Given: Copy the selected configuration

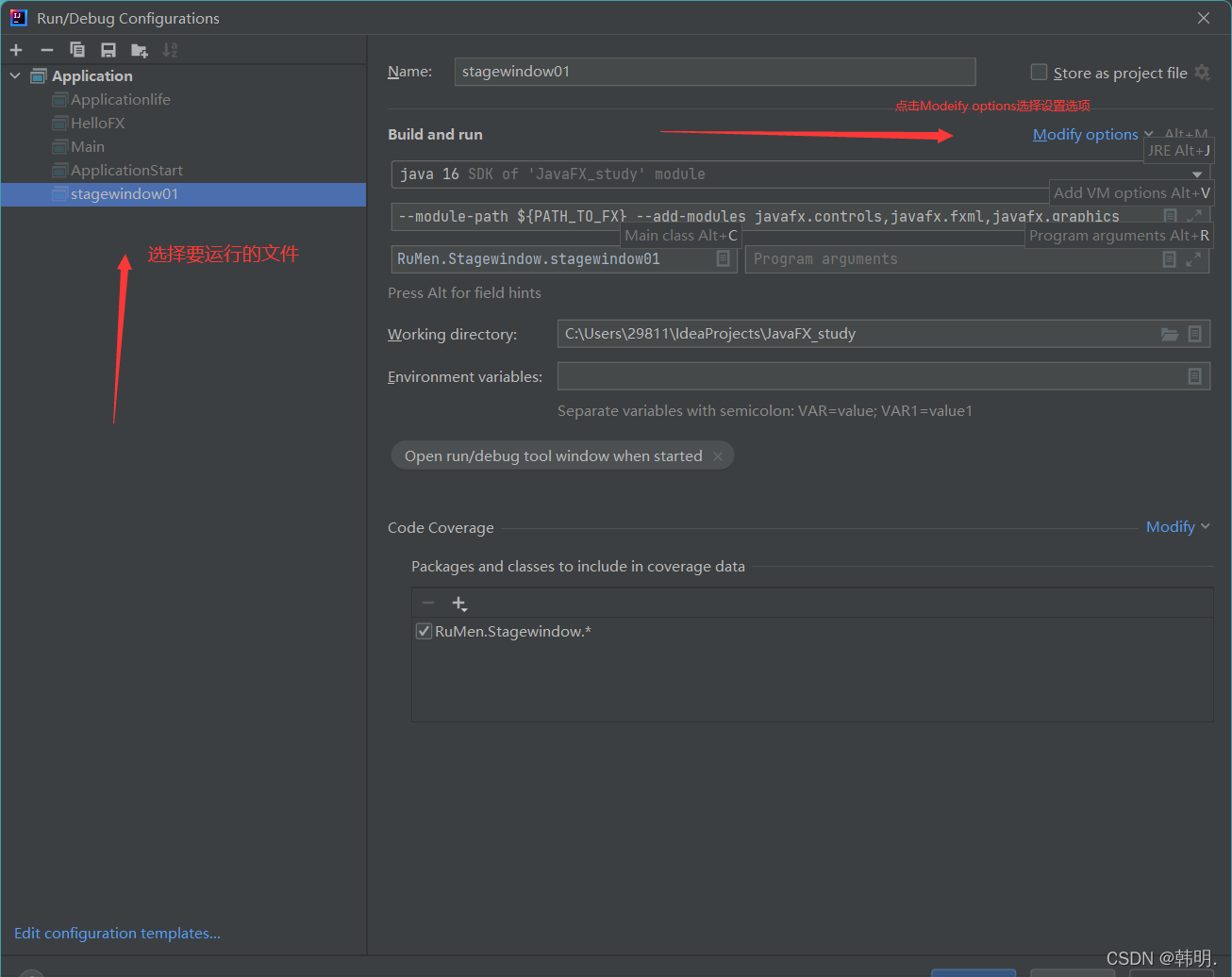Looking at the screenshot, I should pyautogui.click(x=77, y=50).
